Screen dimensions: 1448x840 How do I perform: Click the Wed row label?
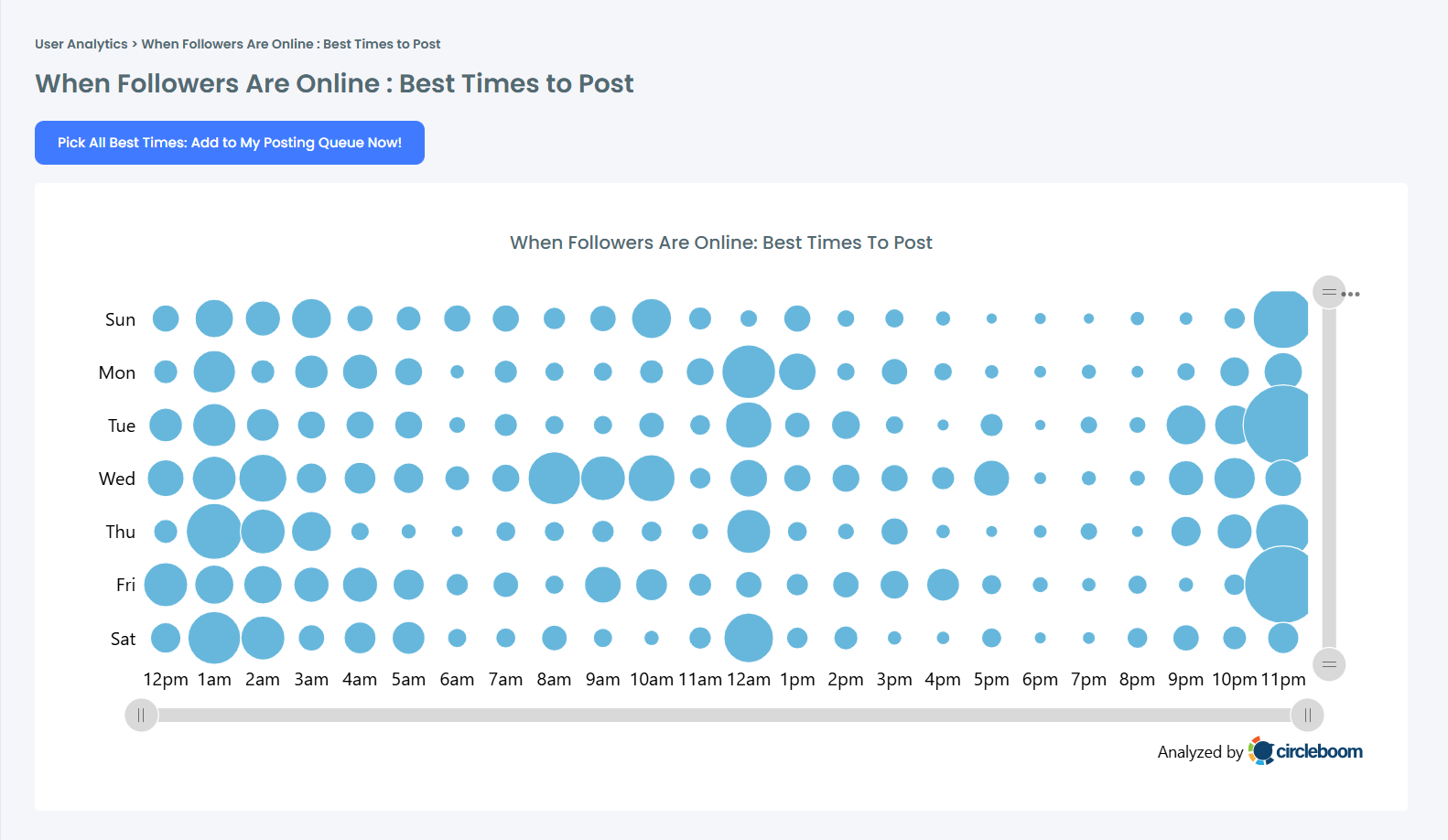coord(117,479)
